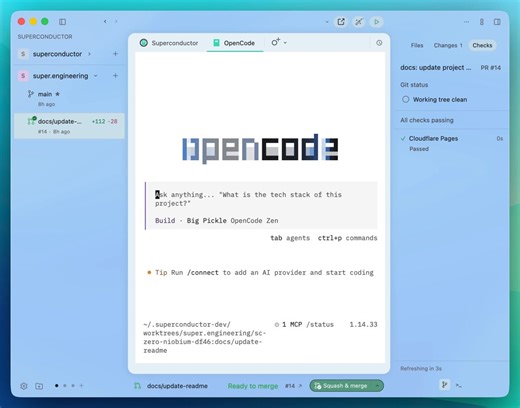This screenshot has height=408, width=520.
Task: Click the 1.14.33 version number
Action: [x=363, y=324]
